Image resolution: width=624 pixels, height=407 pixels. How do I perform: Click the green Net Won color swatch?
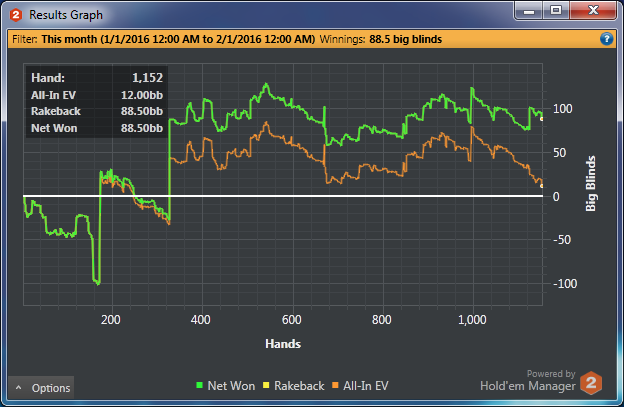(200, 385)
